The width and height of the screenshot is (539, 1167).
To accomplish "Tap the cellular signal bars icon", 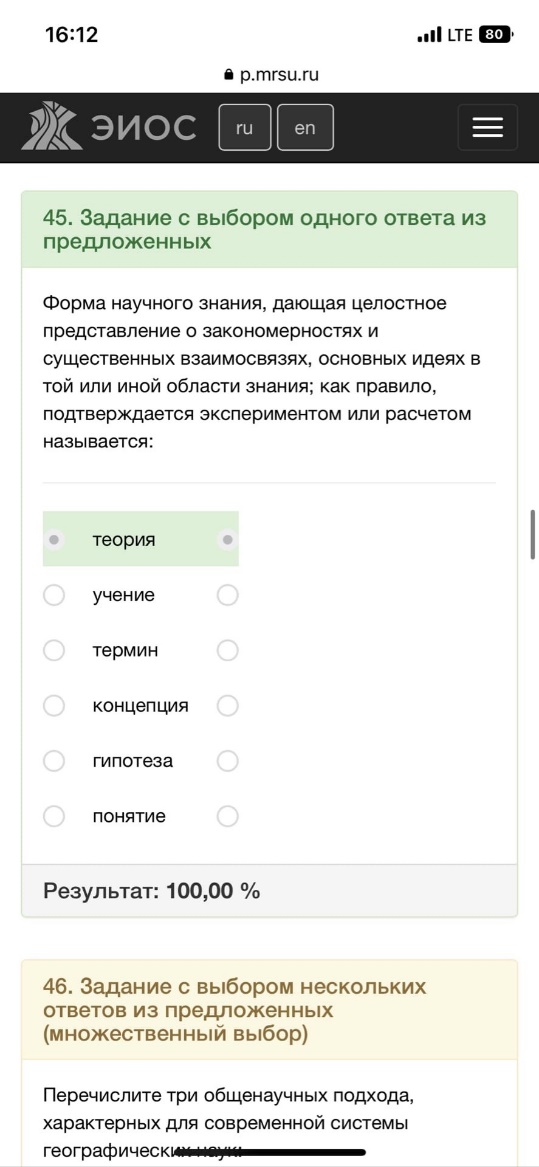I will [x=429, y=35].
